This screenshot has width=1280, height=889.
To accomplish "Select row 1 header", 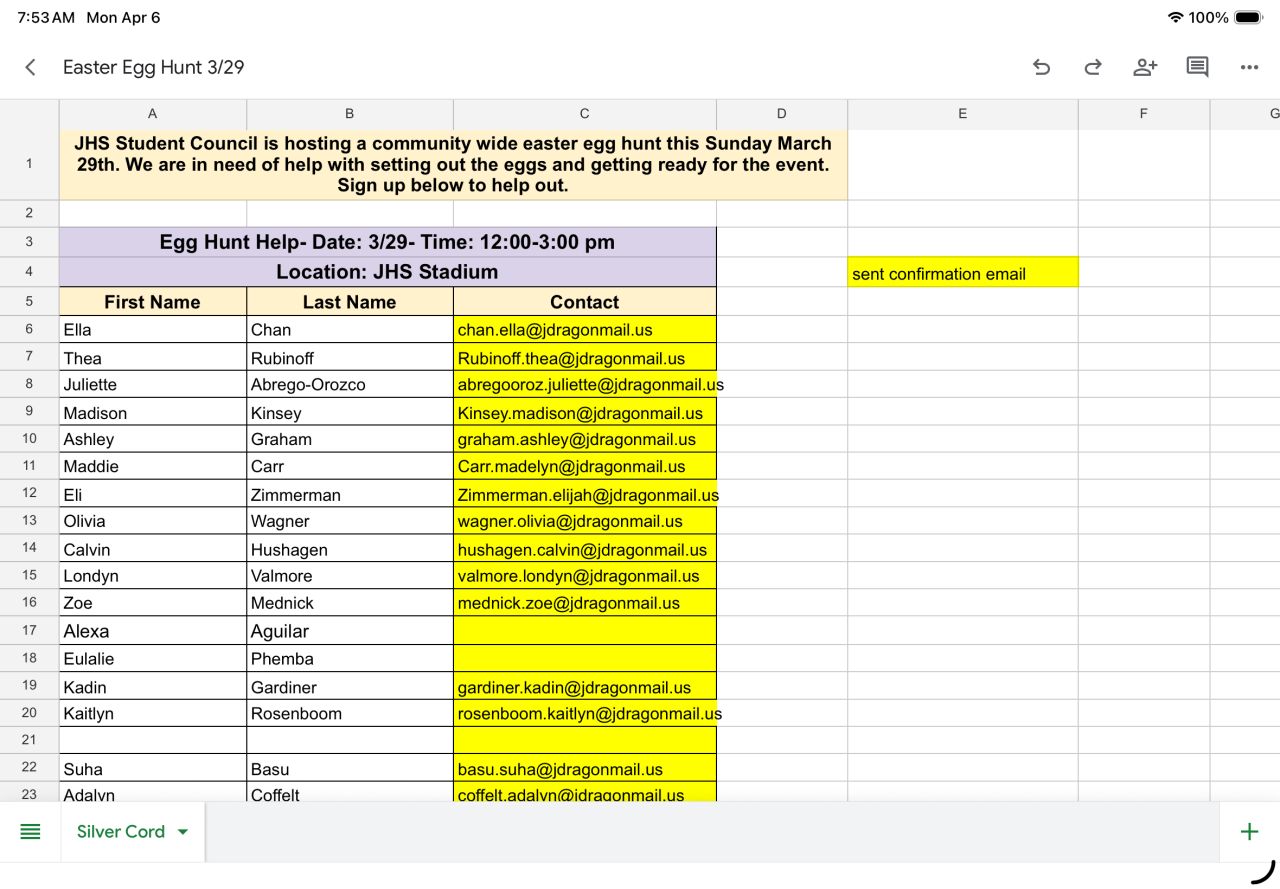I will pyautogui.click(x=30, y=164).
